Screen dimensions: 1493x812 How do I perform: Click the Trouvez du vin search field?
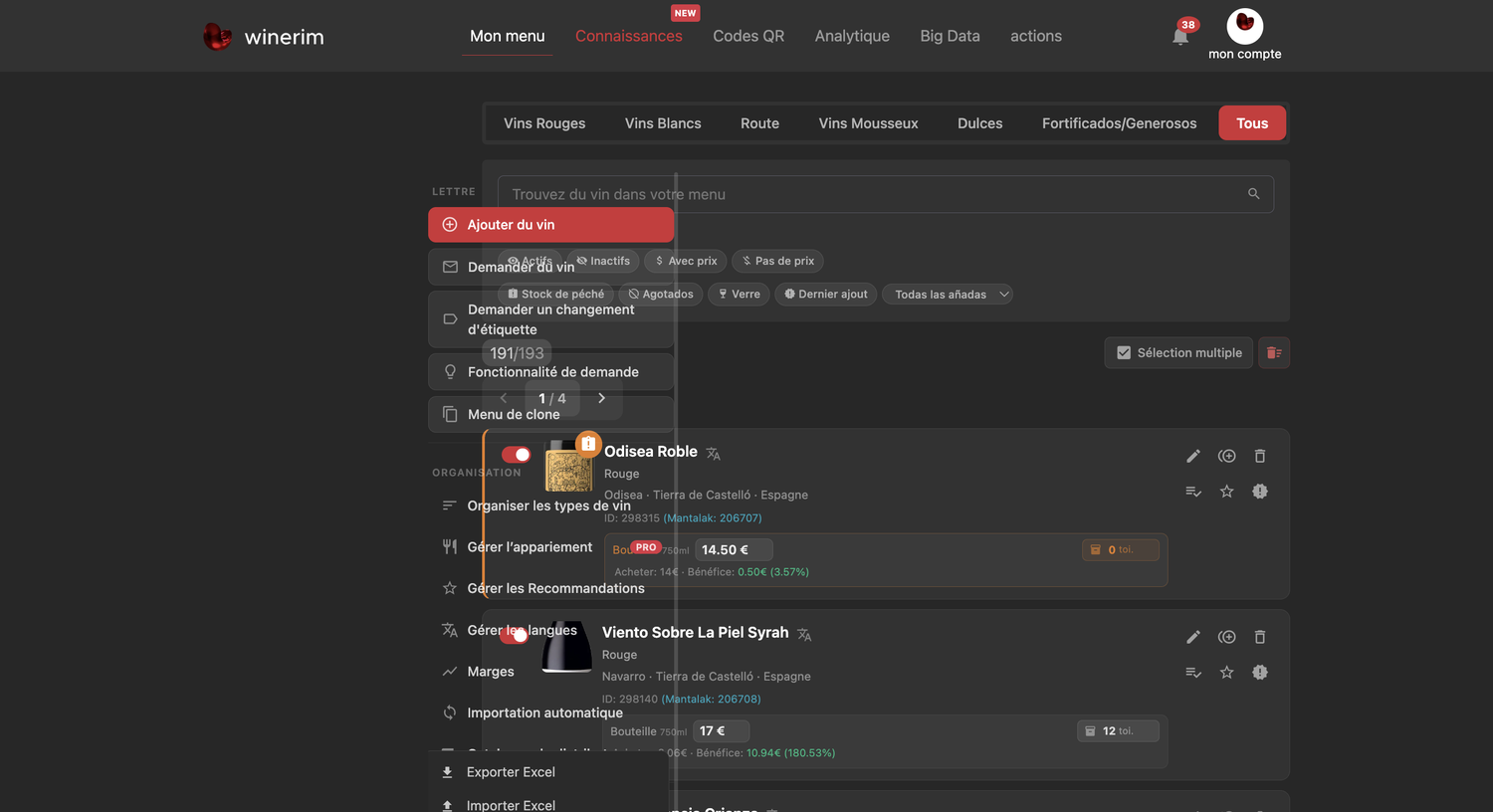click(x=885, y=194)
